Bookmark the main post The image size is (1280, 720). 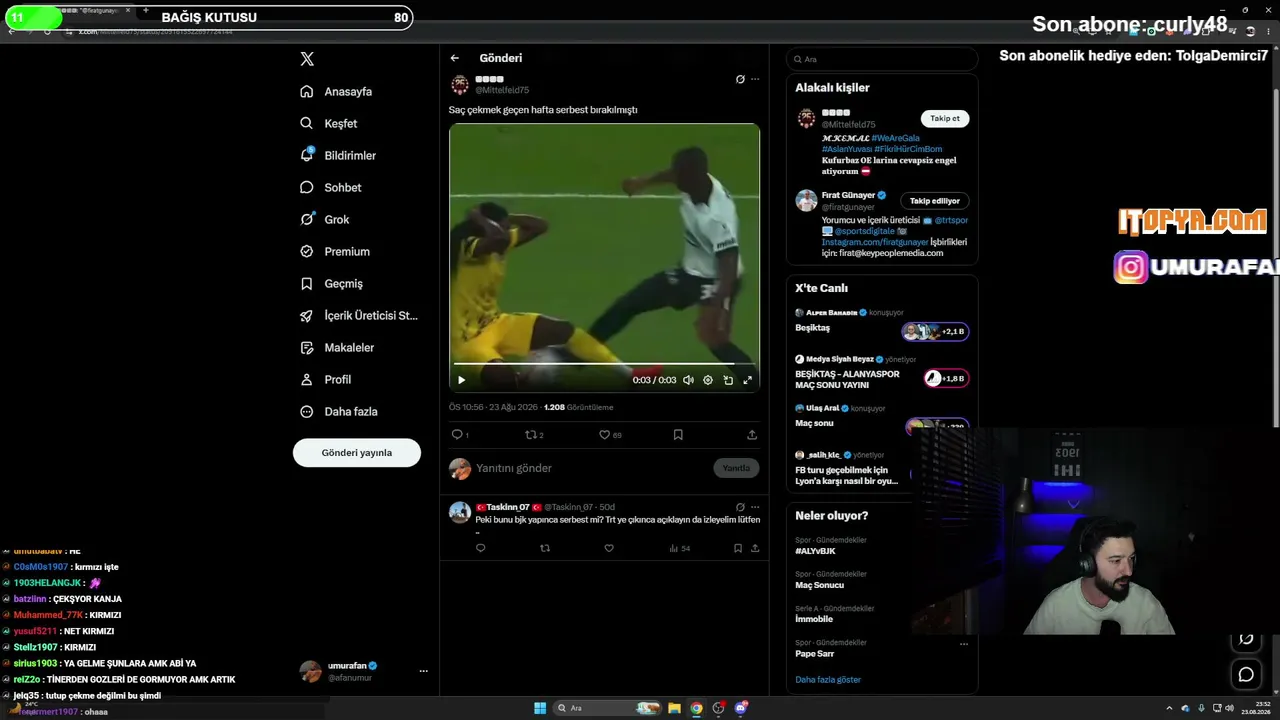pos(678,435)
